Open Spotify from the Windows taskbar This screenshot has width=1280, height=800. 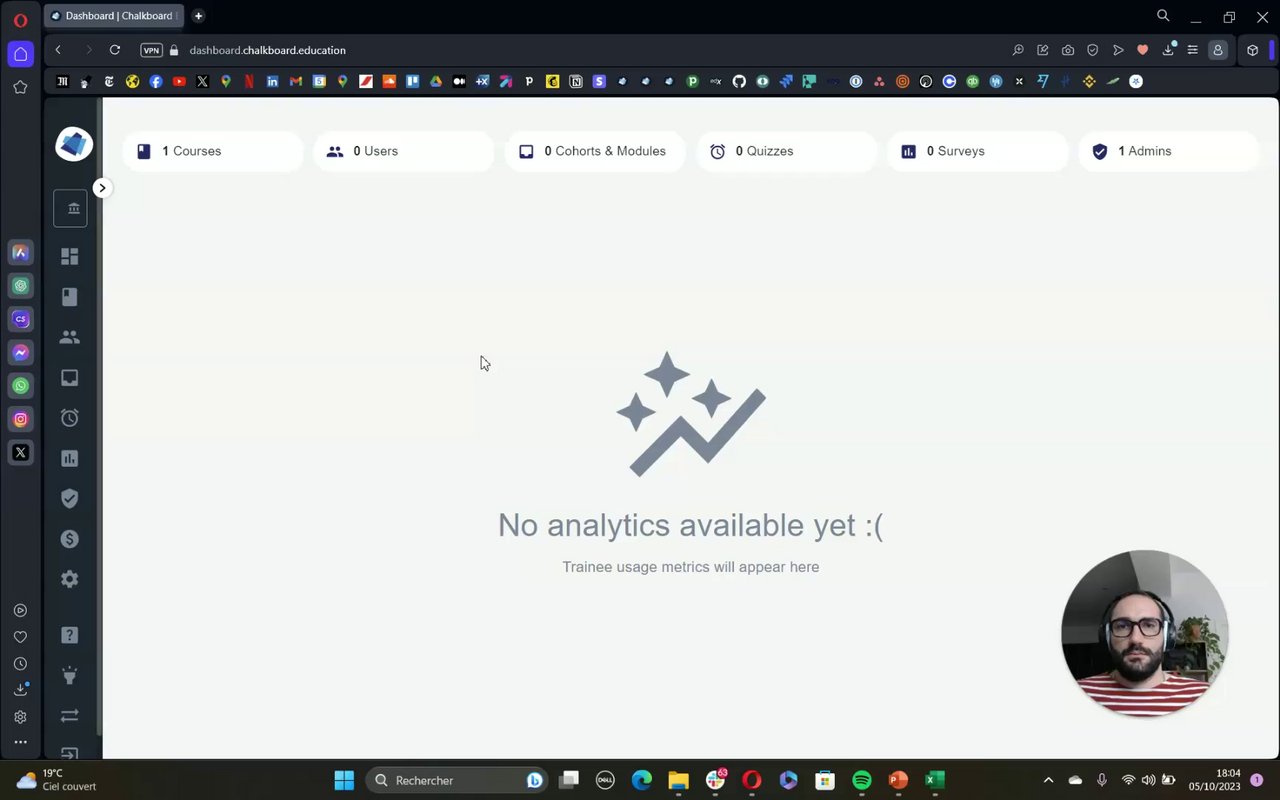(x=862, y=780)
